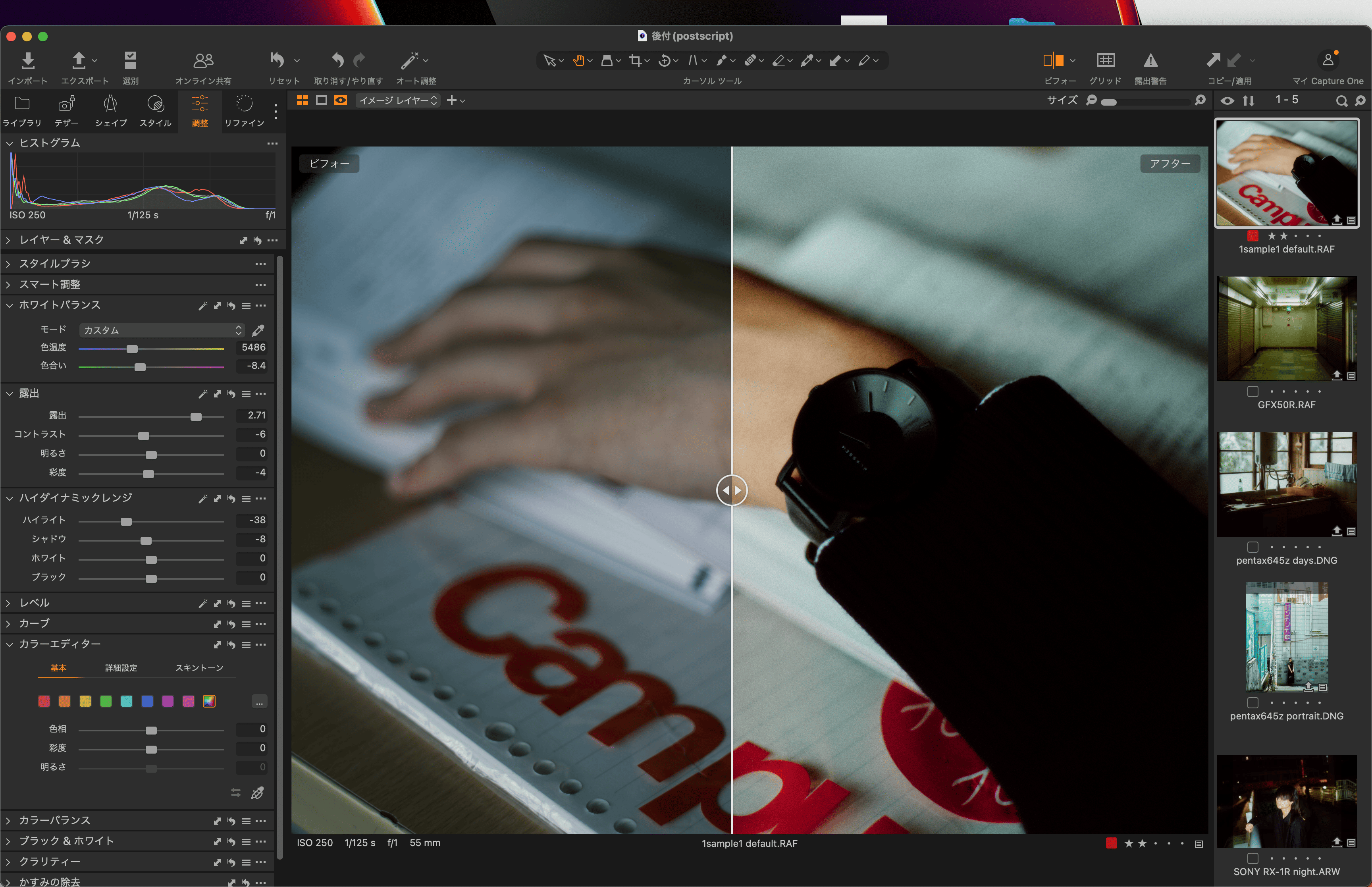The height and width of the screenshot is (887, 1372).
Task: Click the 色温度 value field 5486
Action: pyautogui.click(x=252, y=347)
